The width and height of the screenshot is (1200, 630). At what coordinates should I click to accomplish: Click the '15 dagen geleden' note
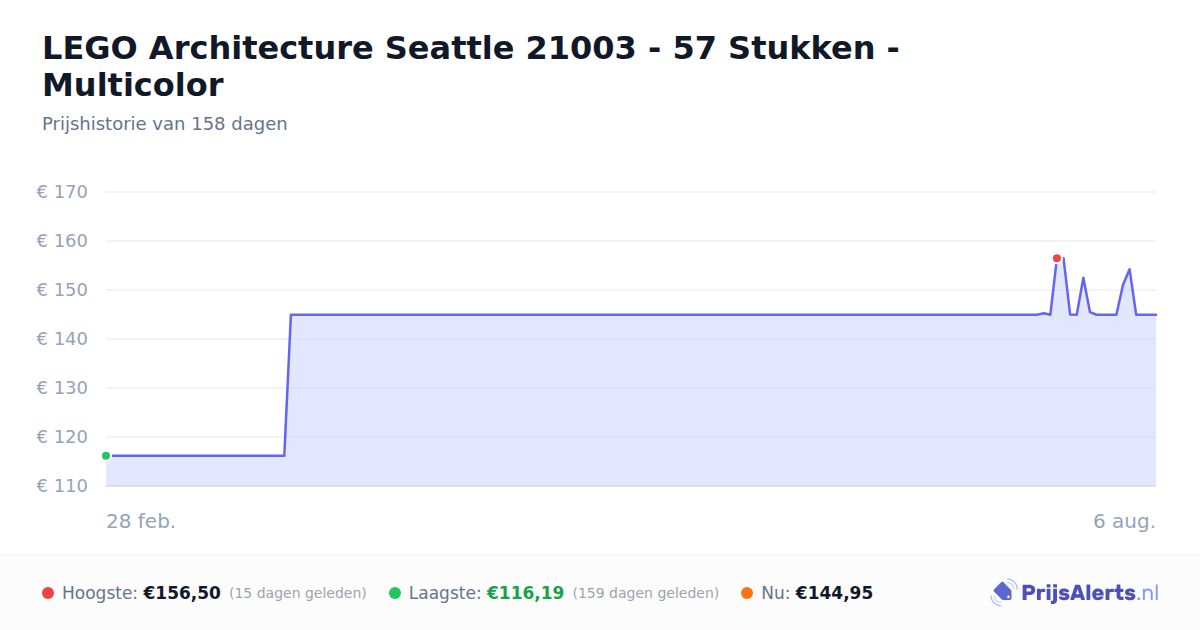(298, 593)
